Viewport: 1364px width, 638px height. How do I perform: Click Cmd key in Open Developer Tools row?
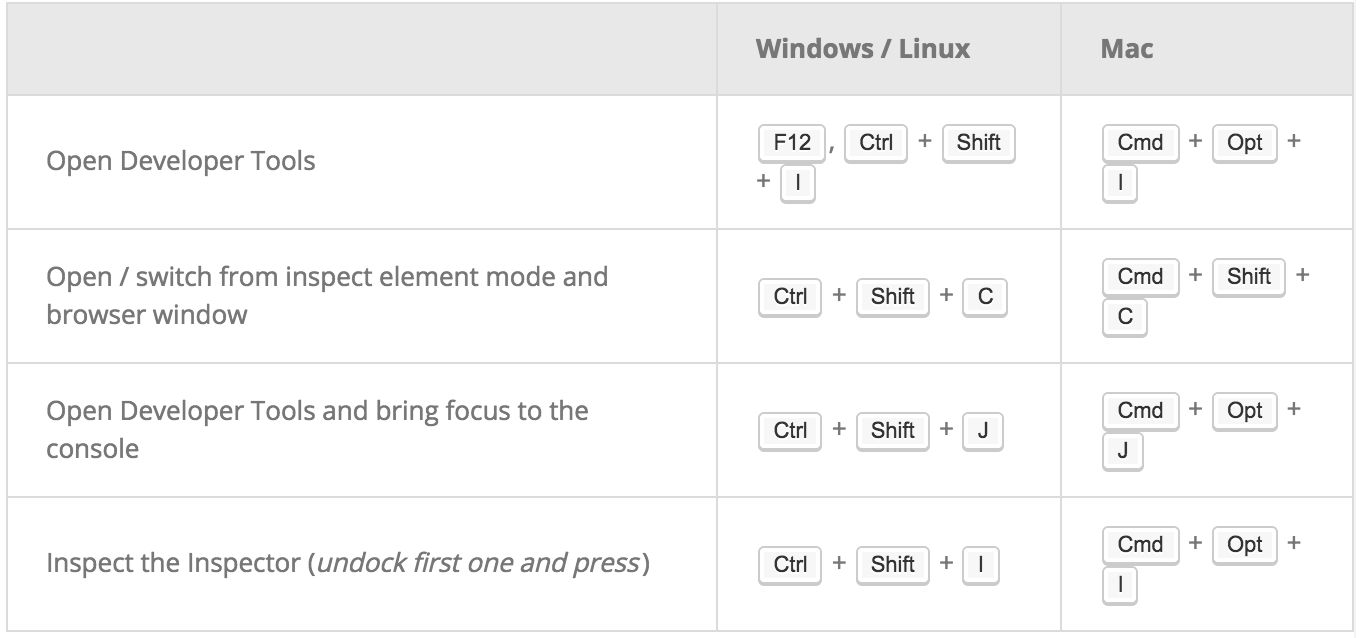point(1140,142)
